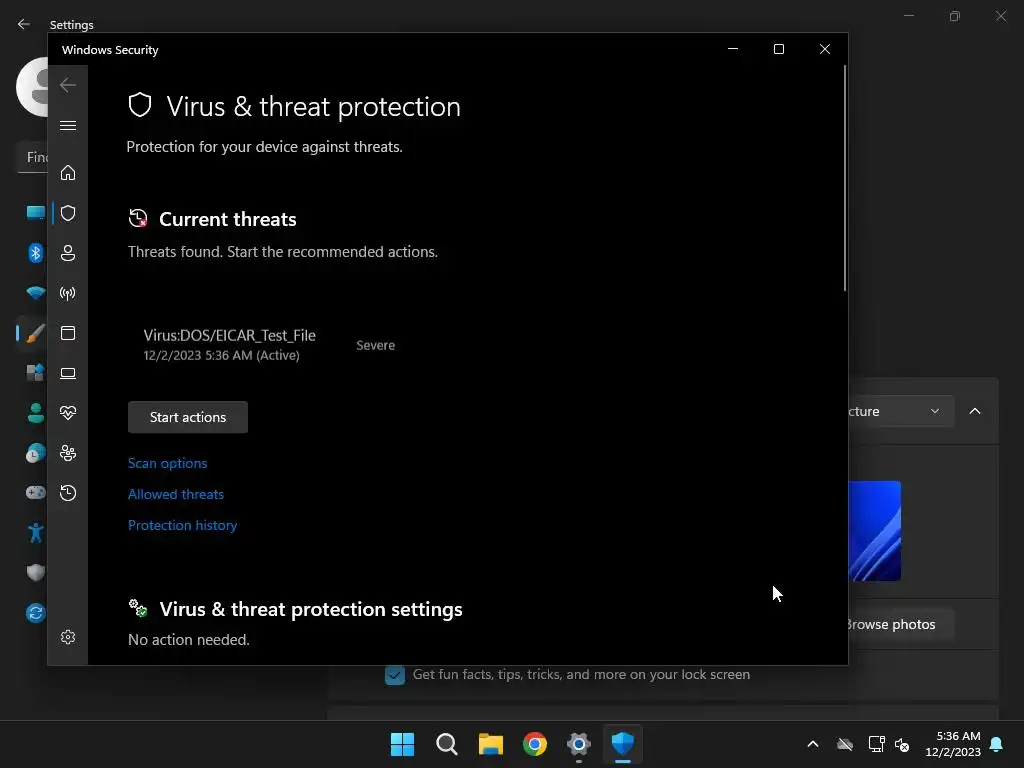Open Accounts in Settings sidebar
Image resolution: width=1024 pixels, height=768 pixels.
click(35, 413)
